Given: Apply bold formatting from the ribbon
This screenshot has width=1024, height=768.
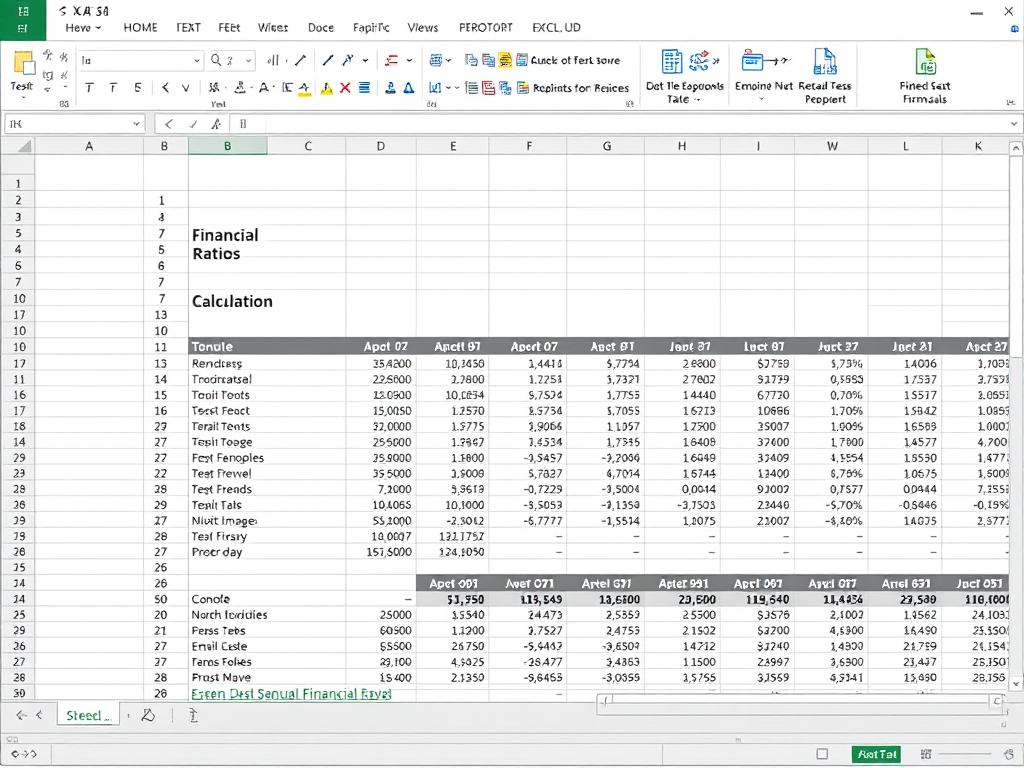Looking at the screenshot, I should pyautogui.click(x=88, y=87).
